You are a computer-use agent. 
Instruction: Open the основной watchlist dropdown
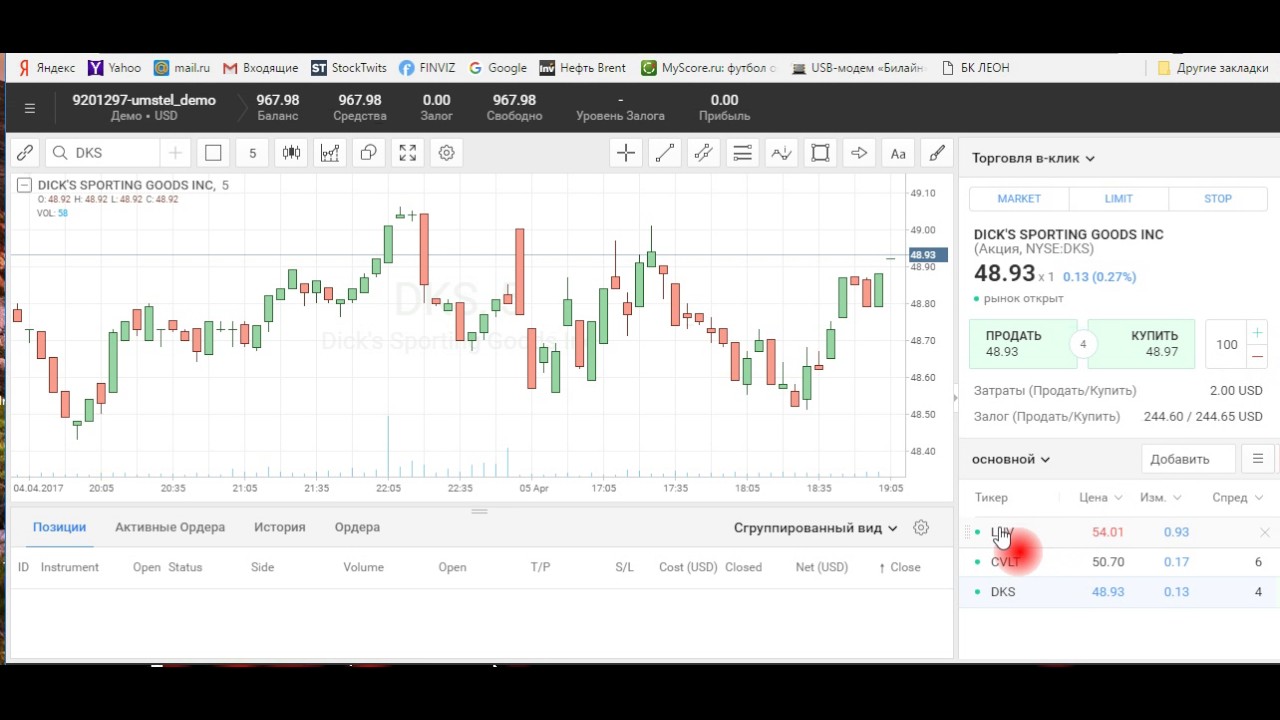click(1011, 459)
